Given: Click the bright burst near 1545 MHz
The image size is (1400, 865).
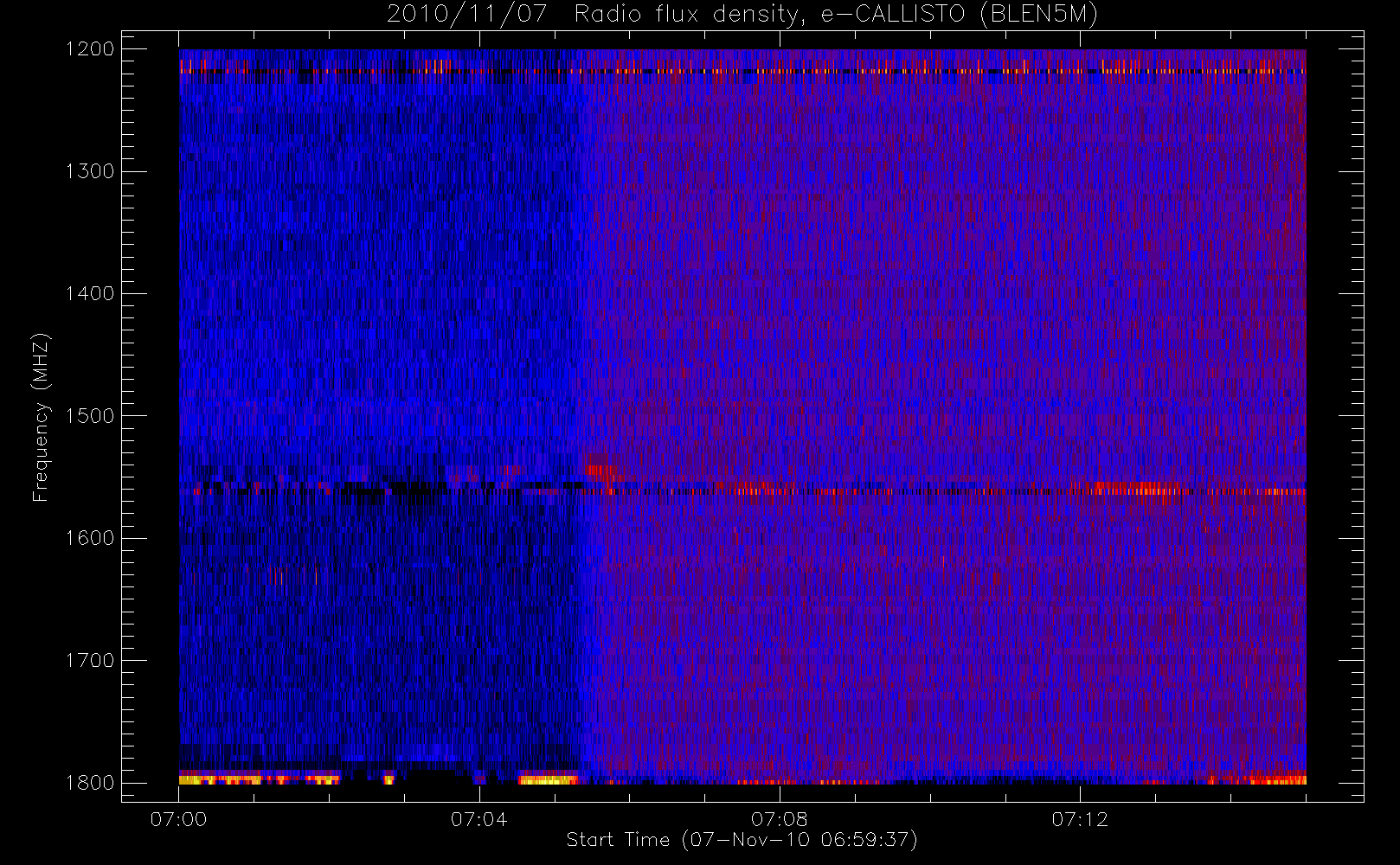Looking at the screenshot, I should pos(598,471).
